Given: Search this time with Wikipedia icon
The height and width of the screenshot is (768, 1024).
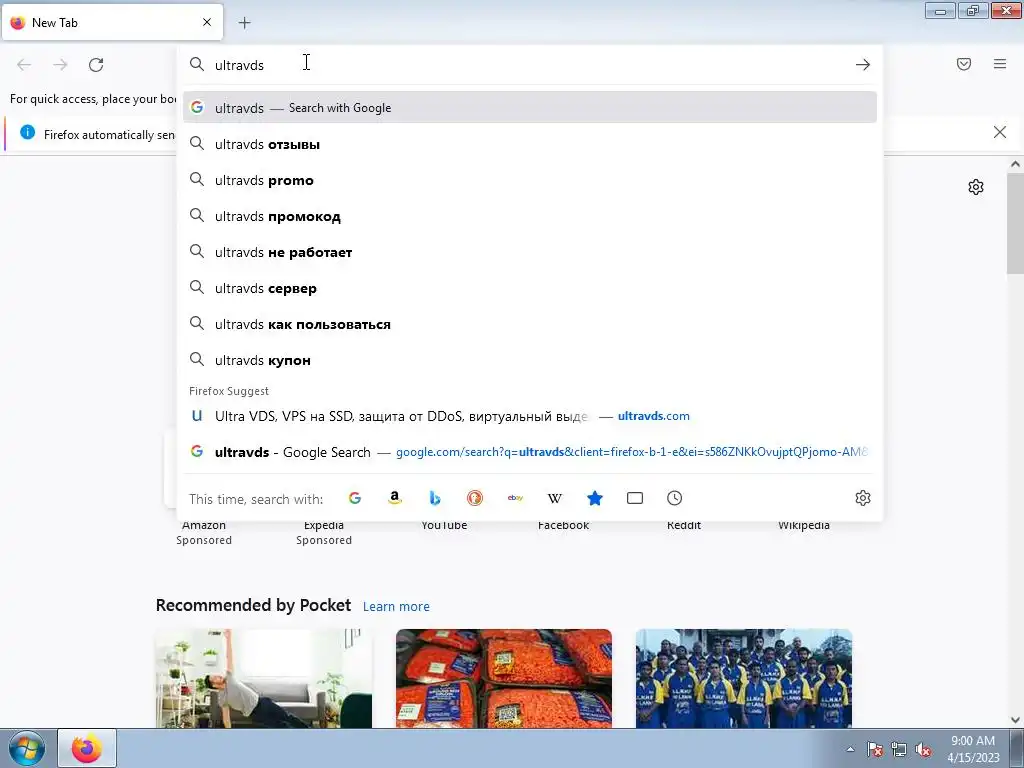Looking at the screenshot, I should pos(554,498).
